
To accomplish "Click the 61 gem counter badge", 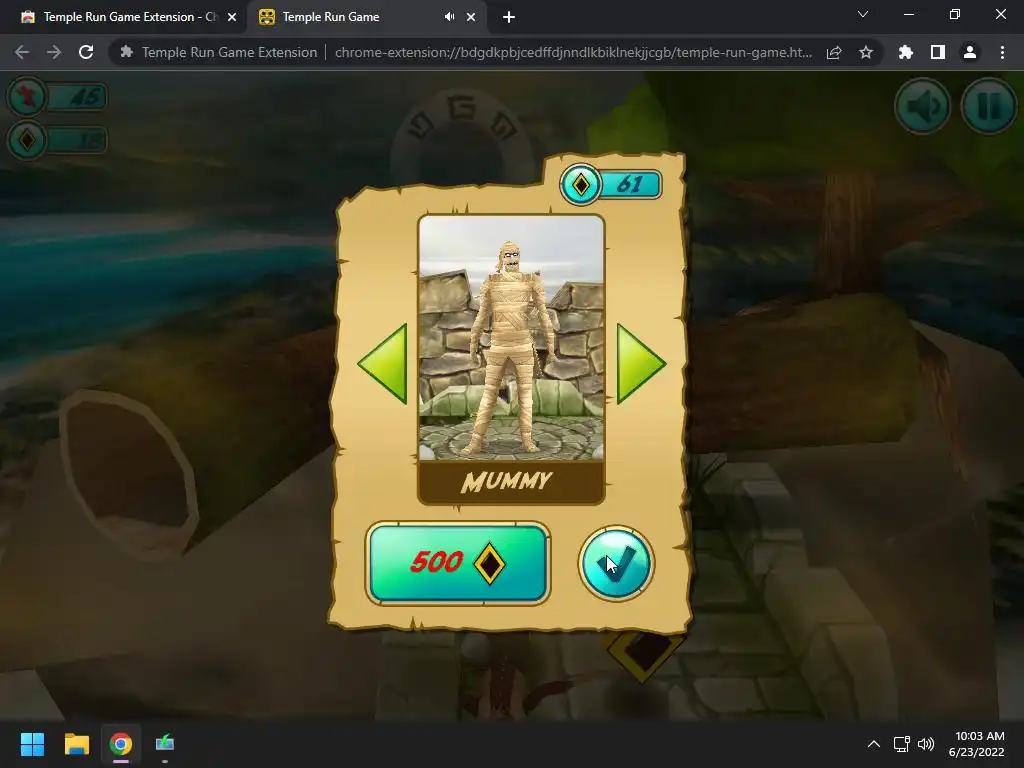I will click(x=611, y=184).
